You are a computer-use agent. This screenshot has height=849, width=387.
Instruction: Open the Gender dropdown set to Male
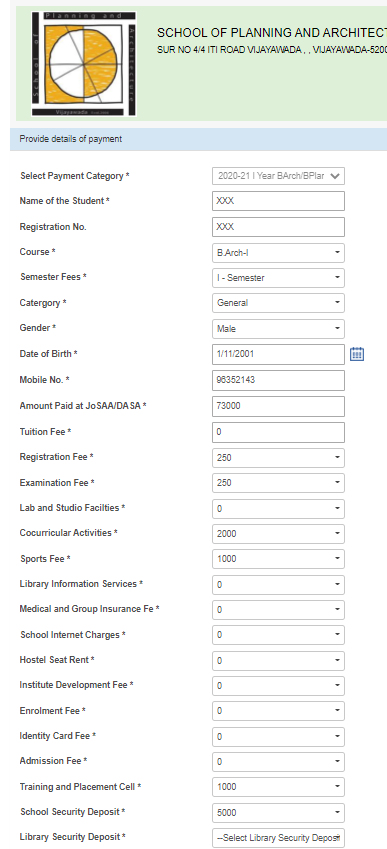click(278, 329)
